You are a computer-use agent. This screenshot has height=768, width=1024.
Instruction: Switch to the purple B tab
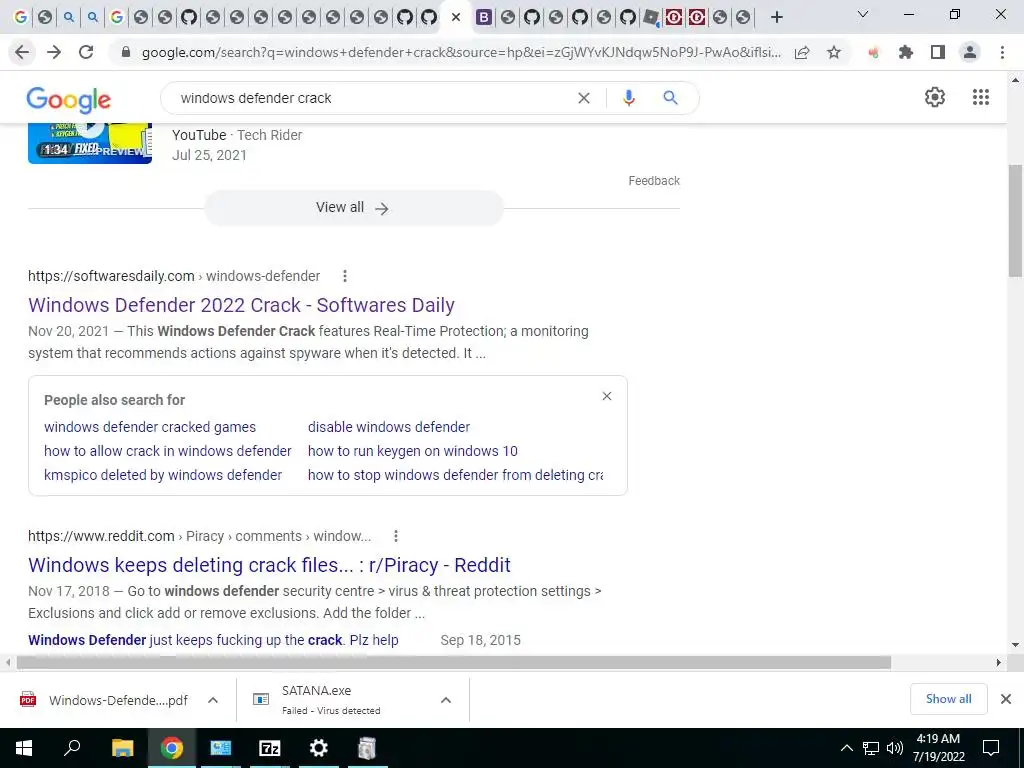tap(483, 17)
